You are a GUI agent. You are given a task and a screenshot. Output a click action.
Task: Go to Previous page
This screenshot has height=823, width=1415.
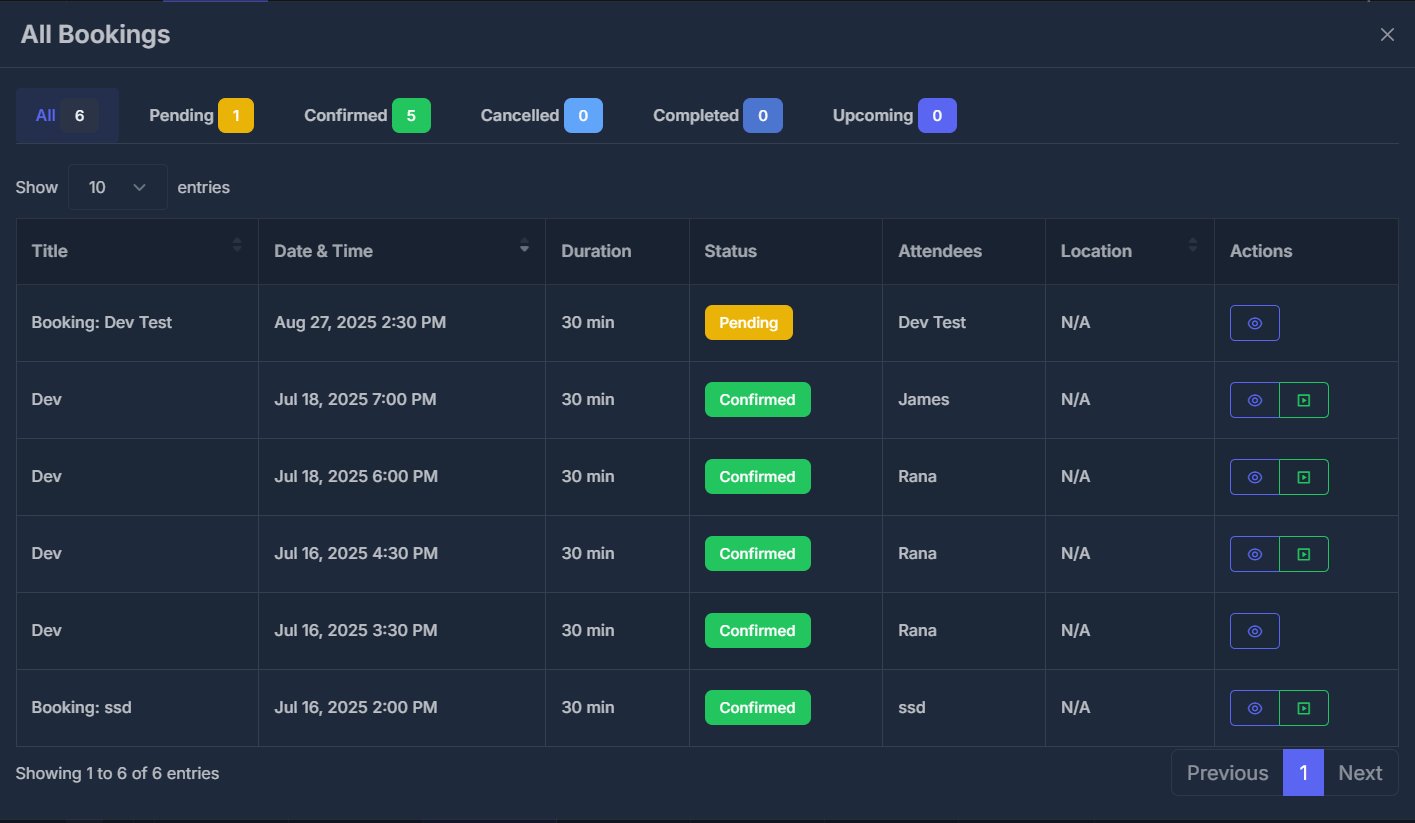(1227, 773)
